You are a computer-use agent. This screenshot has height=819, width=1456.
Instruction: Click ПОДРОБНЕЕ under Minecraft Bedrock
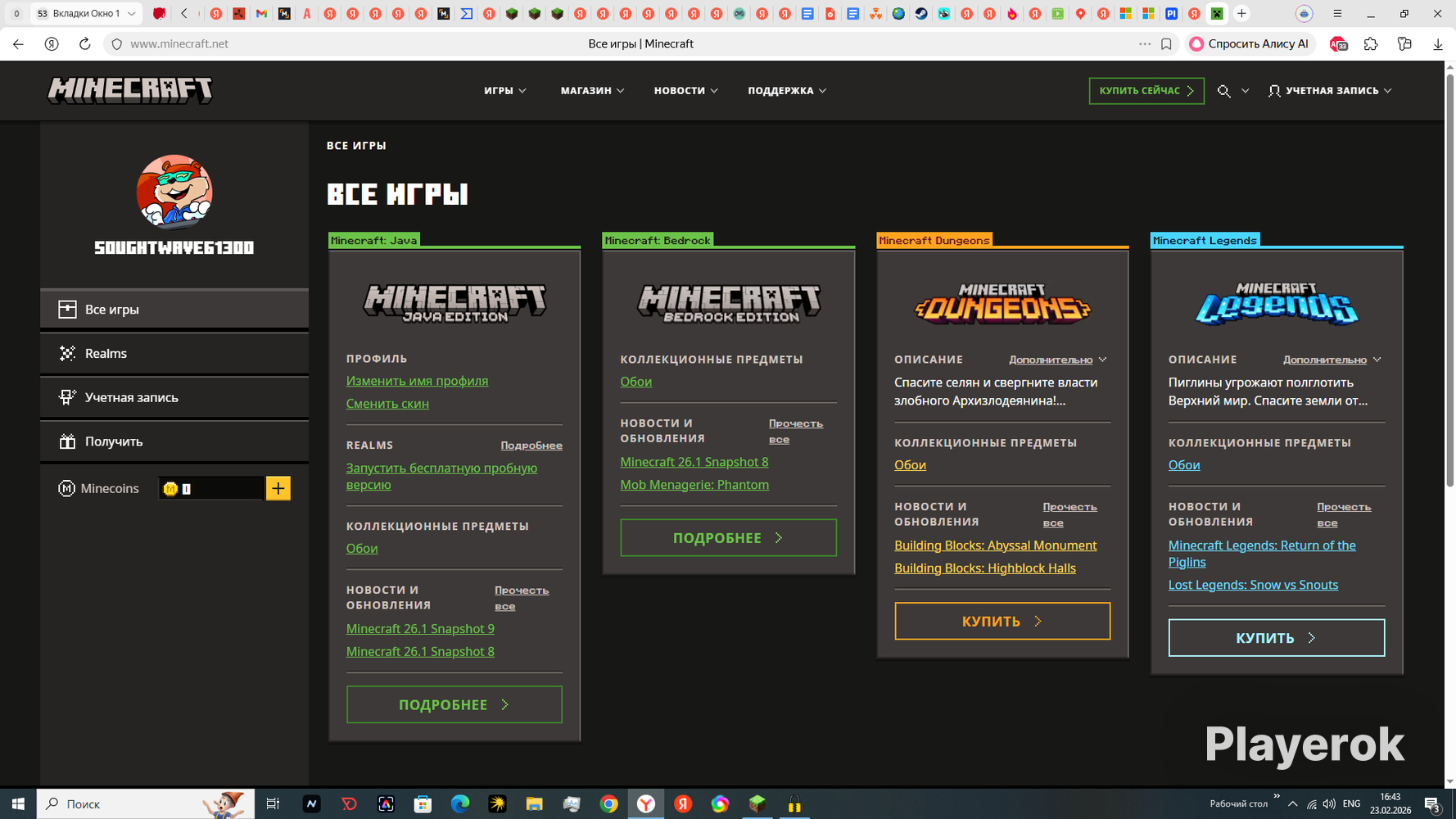[729, 538]
